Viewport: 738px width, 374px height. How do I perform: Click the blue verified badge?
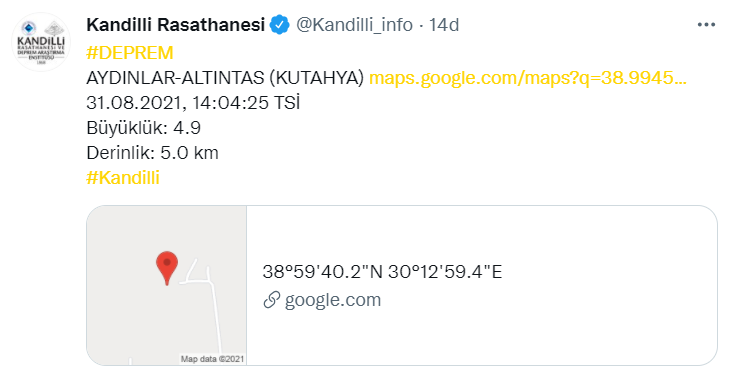(x=280, y=25)
